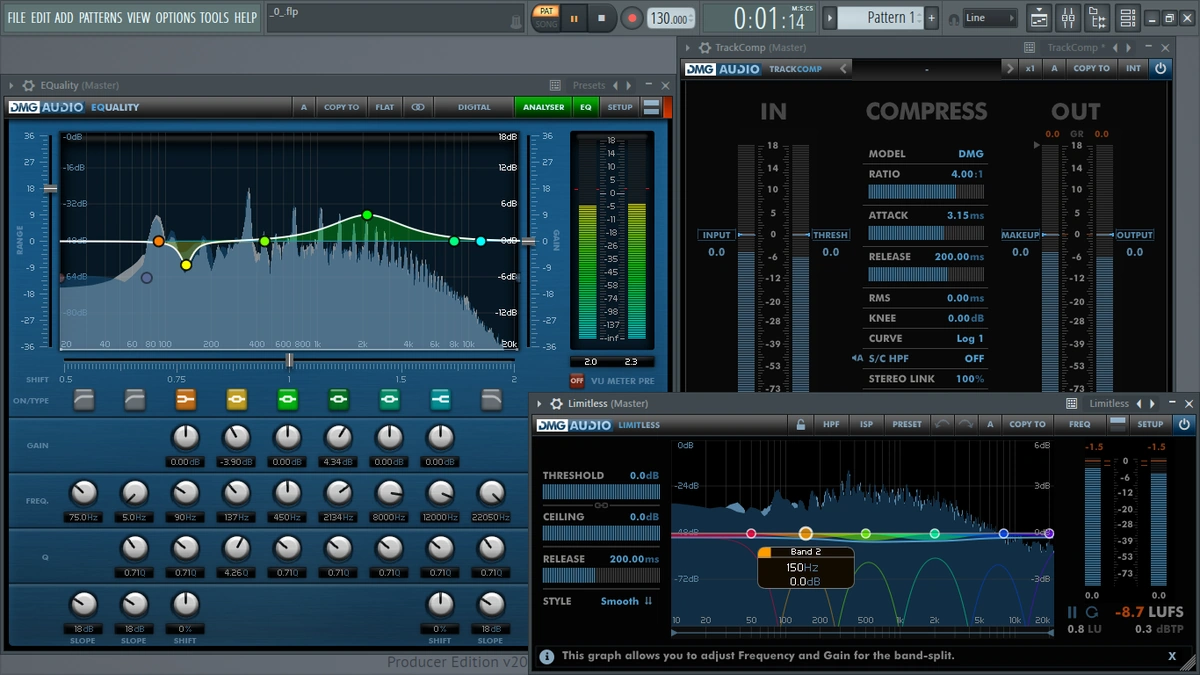Viewport: 1200px width, 675px height.
Task: Pause the Limitless loudness meter
Action: (x=1072, y=612)
